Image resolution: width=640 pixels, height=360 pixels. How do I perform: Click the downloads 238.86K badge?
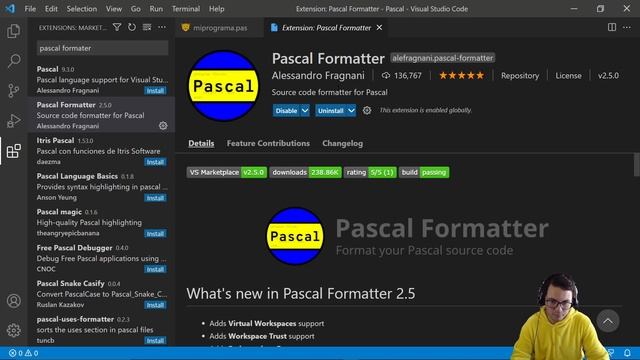(305, 172)
